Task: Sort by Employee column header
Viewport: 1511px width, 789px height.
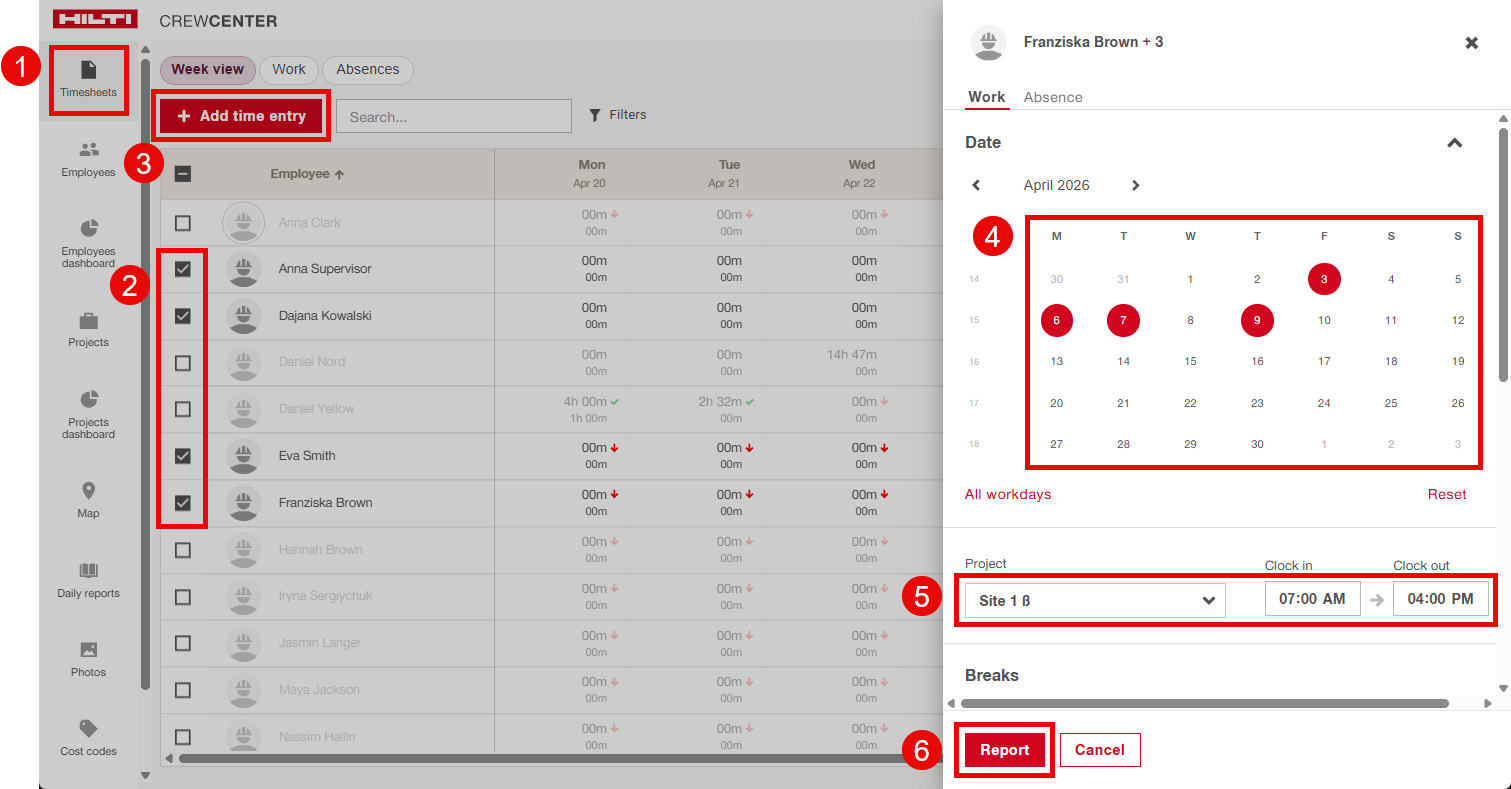Action: [307, 174]
